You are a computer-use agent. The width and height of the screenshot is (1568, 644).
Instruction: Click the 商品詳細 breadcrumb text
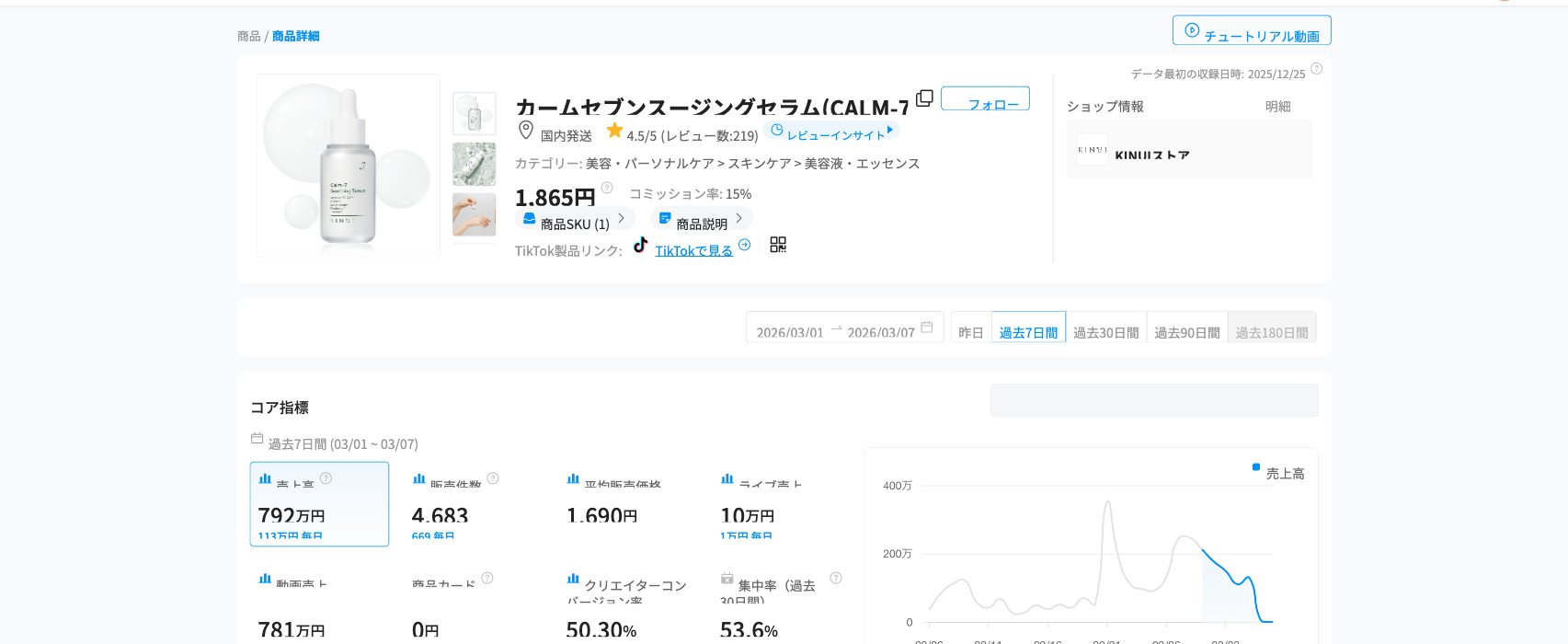[296, 36]
